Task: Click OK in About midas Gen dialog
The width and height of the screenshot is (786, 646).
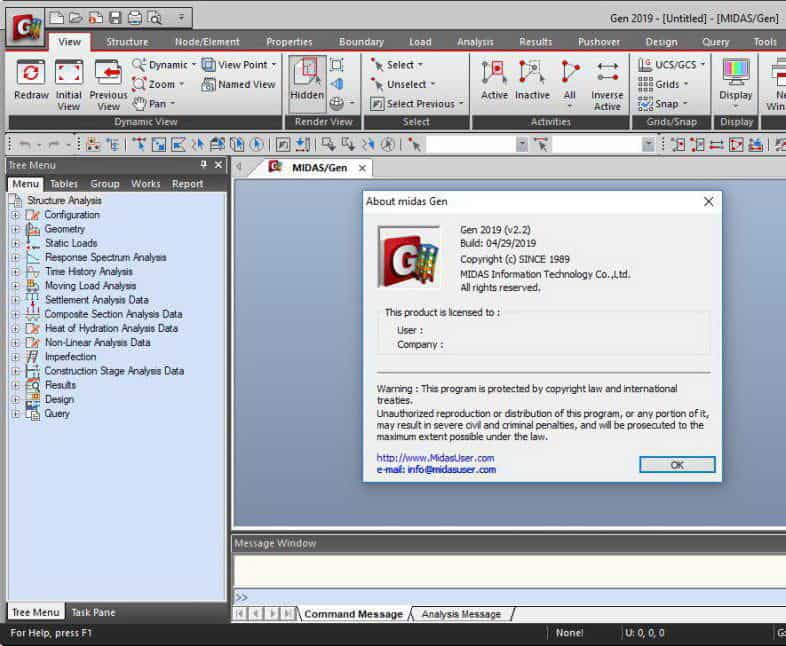Action: pyautogui.click(x=677, y=465)
